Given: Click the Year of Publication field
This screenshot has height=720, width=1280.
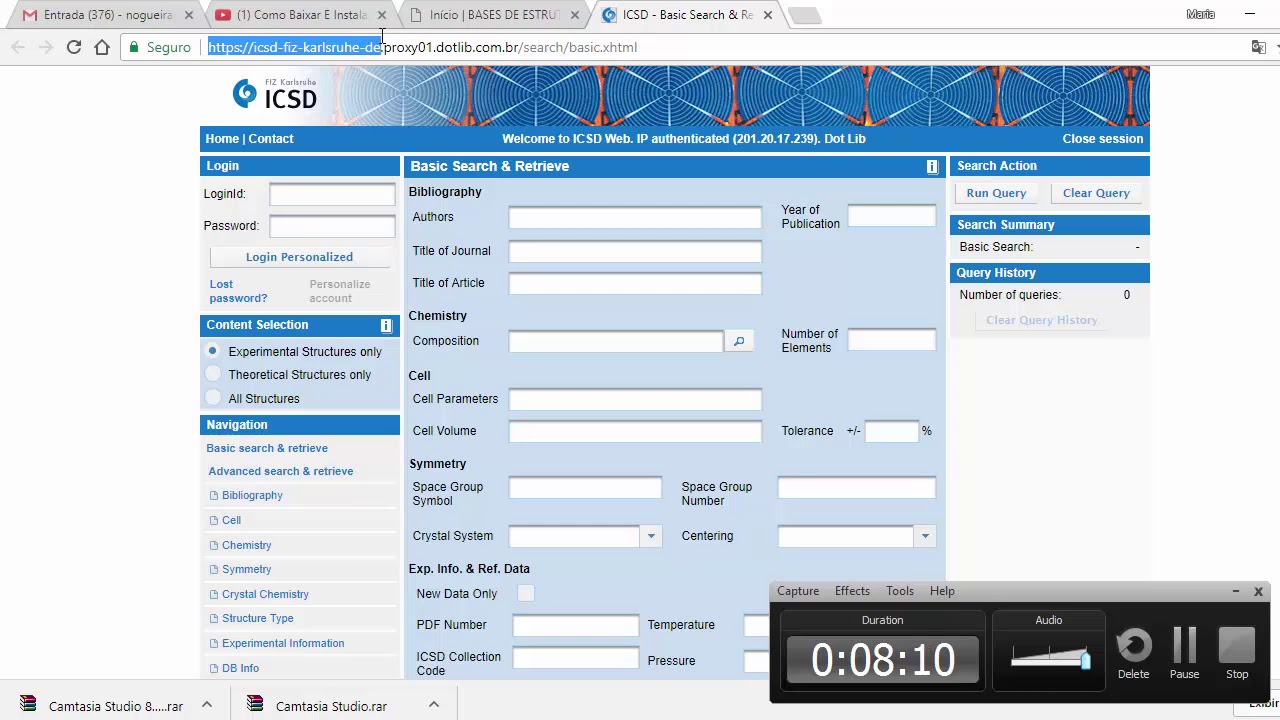Looking at the screenshot, I should (892, 216).
